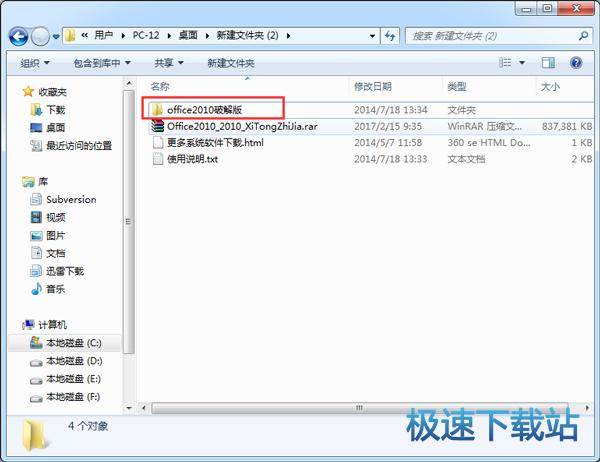Select the 更多系统软件下载.html file name
The image size is (600, 462).
(215, 143)
